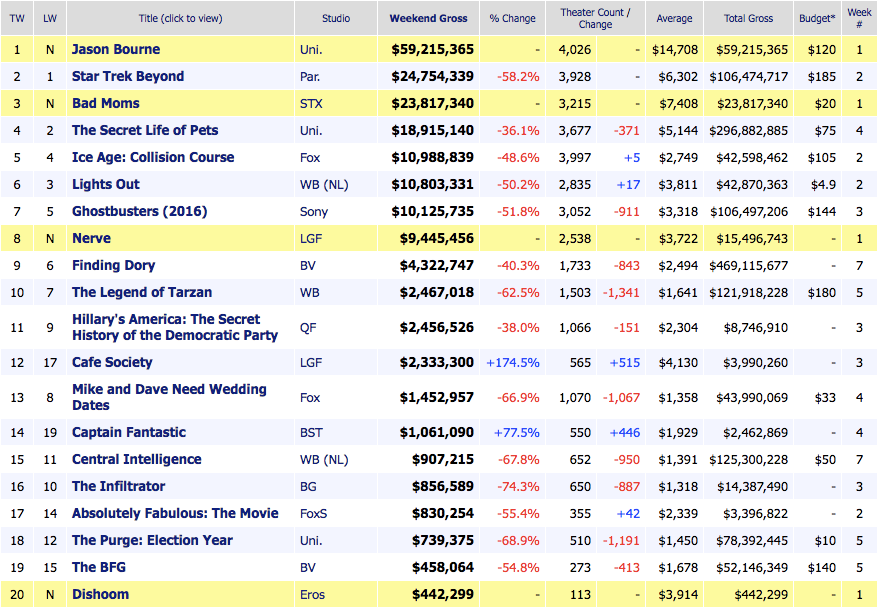
Task: Select the +174.5% change value
Action: pyautogui.click(x=512, y=363)
